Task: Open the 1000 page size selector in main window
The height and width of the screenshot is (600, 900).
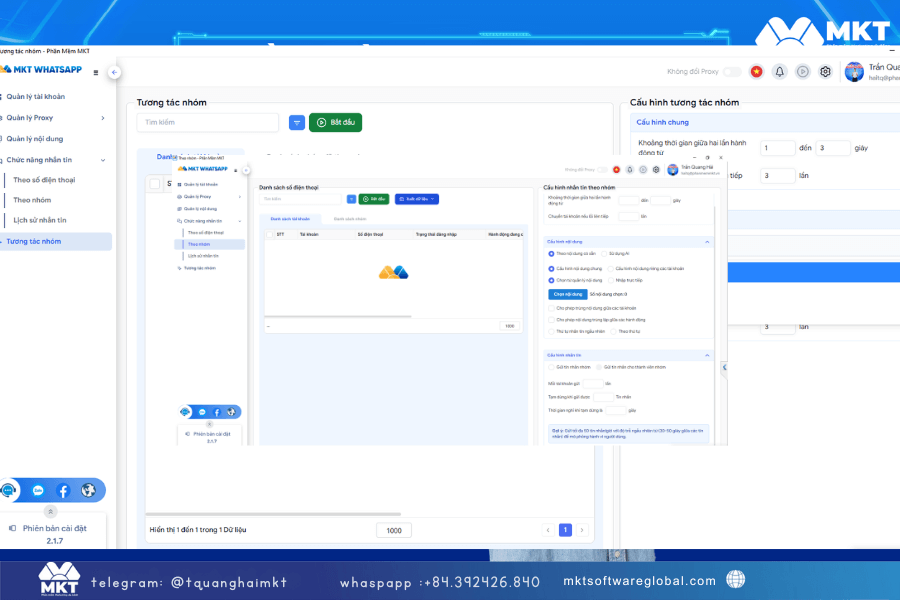Action: 394,531
